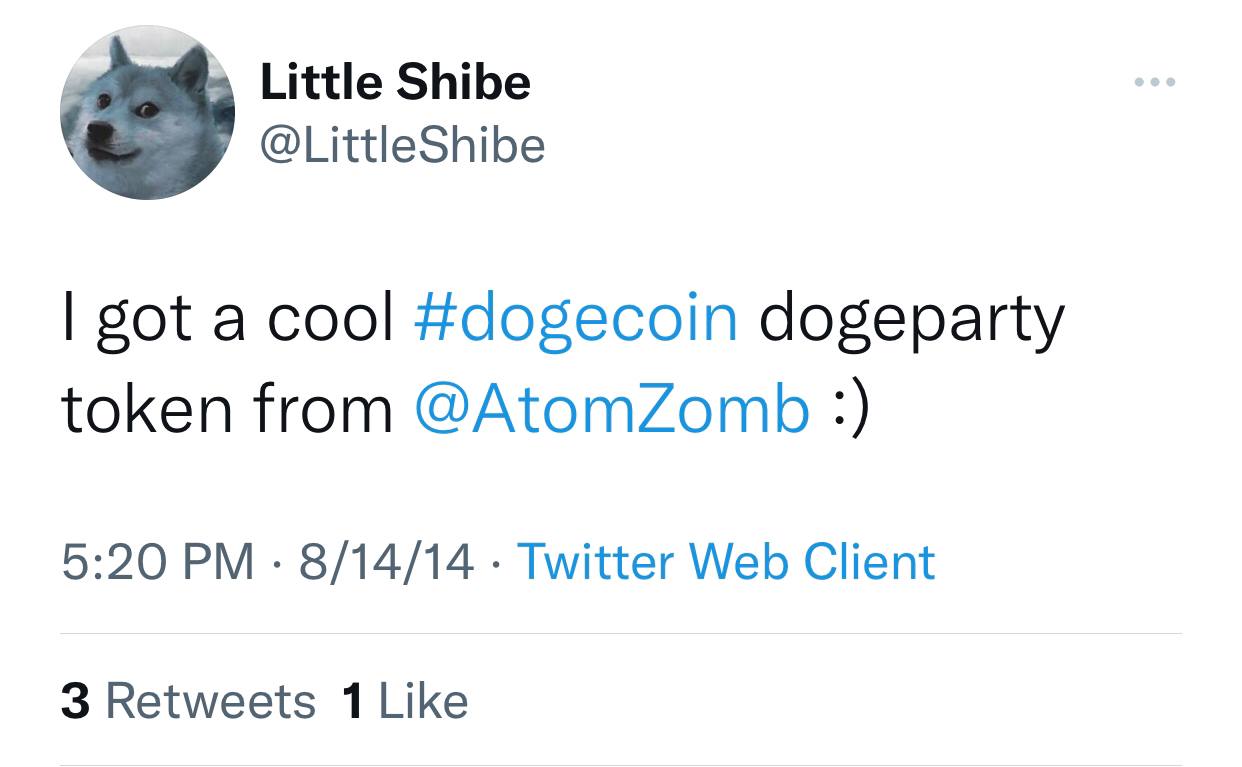This screenshot has width=1242, height=767.
Task: Click the "token from" tweet text
Action: pos(227,410)
